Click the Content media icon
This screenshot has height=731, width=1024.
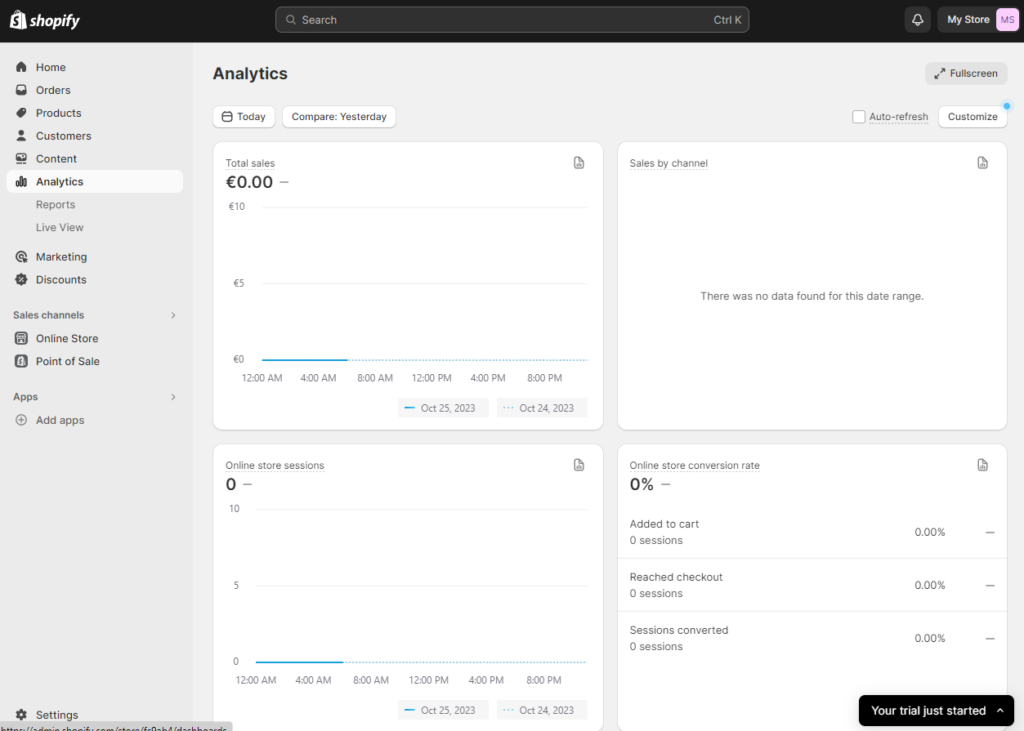[21, 158]
